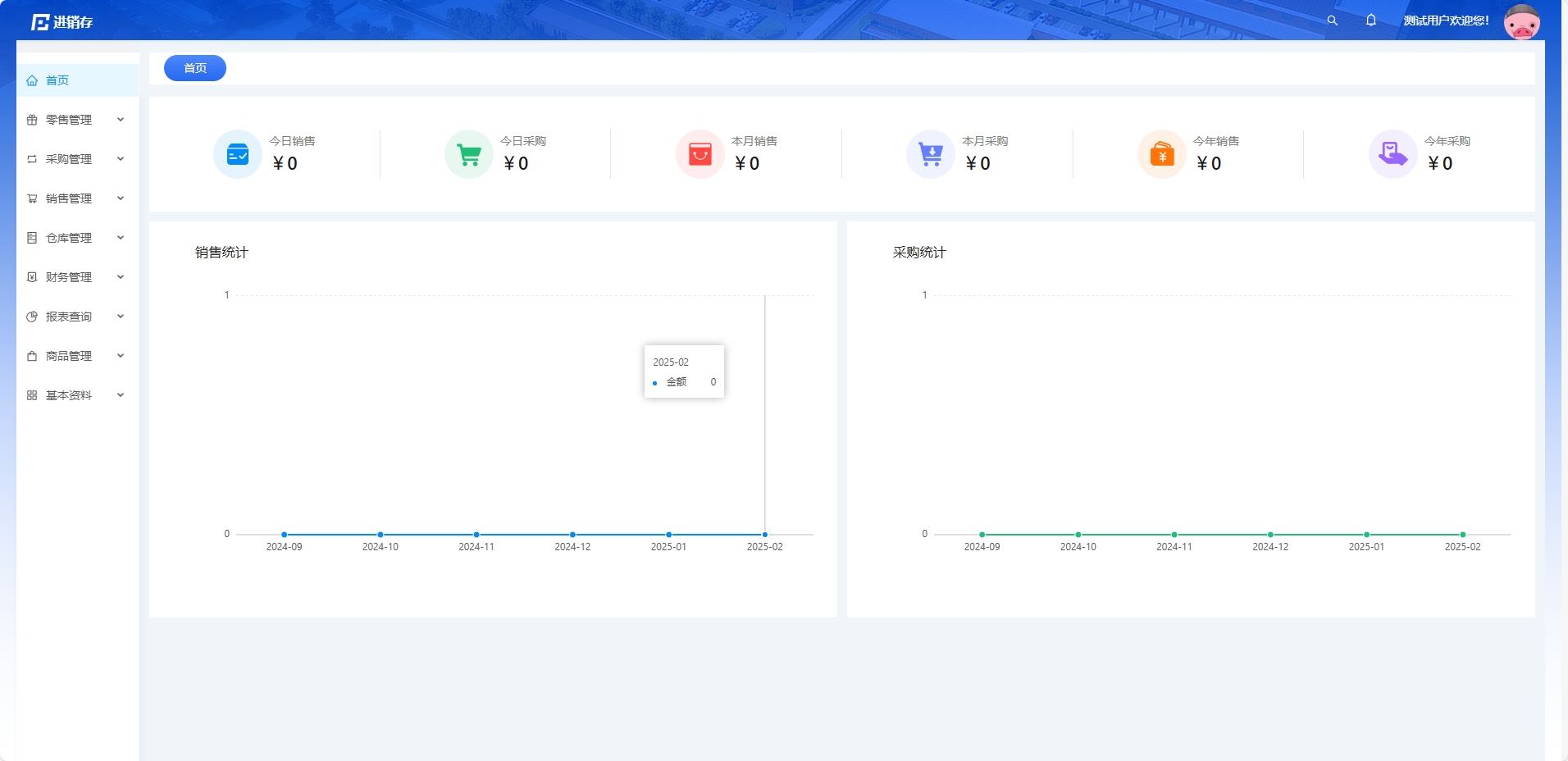The image size is (1568, 761).
Task: Open the notification bell
Action: tap(1371, 21)
